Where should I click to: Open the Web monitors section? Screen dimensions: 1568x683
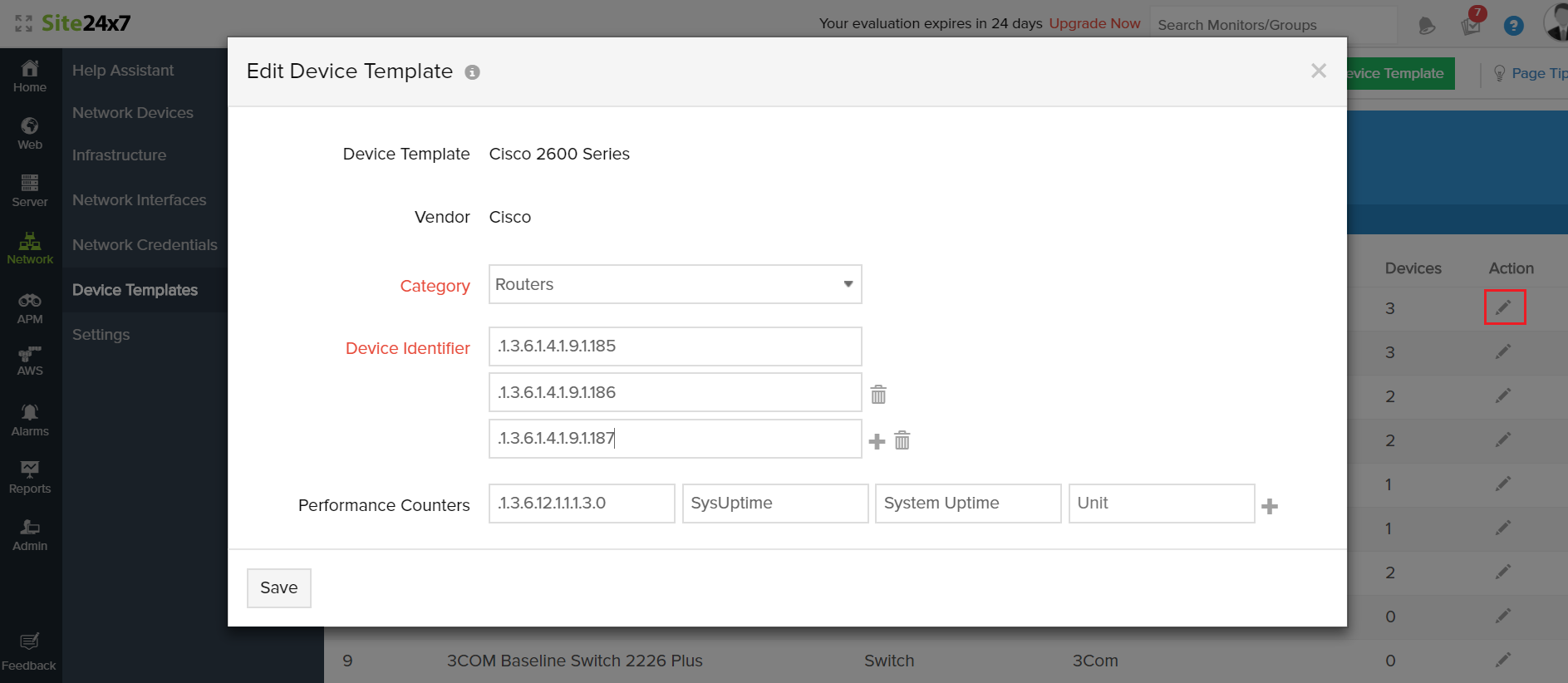(30, 134)
